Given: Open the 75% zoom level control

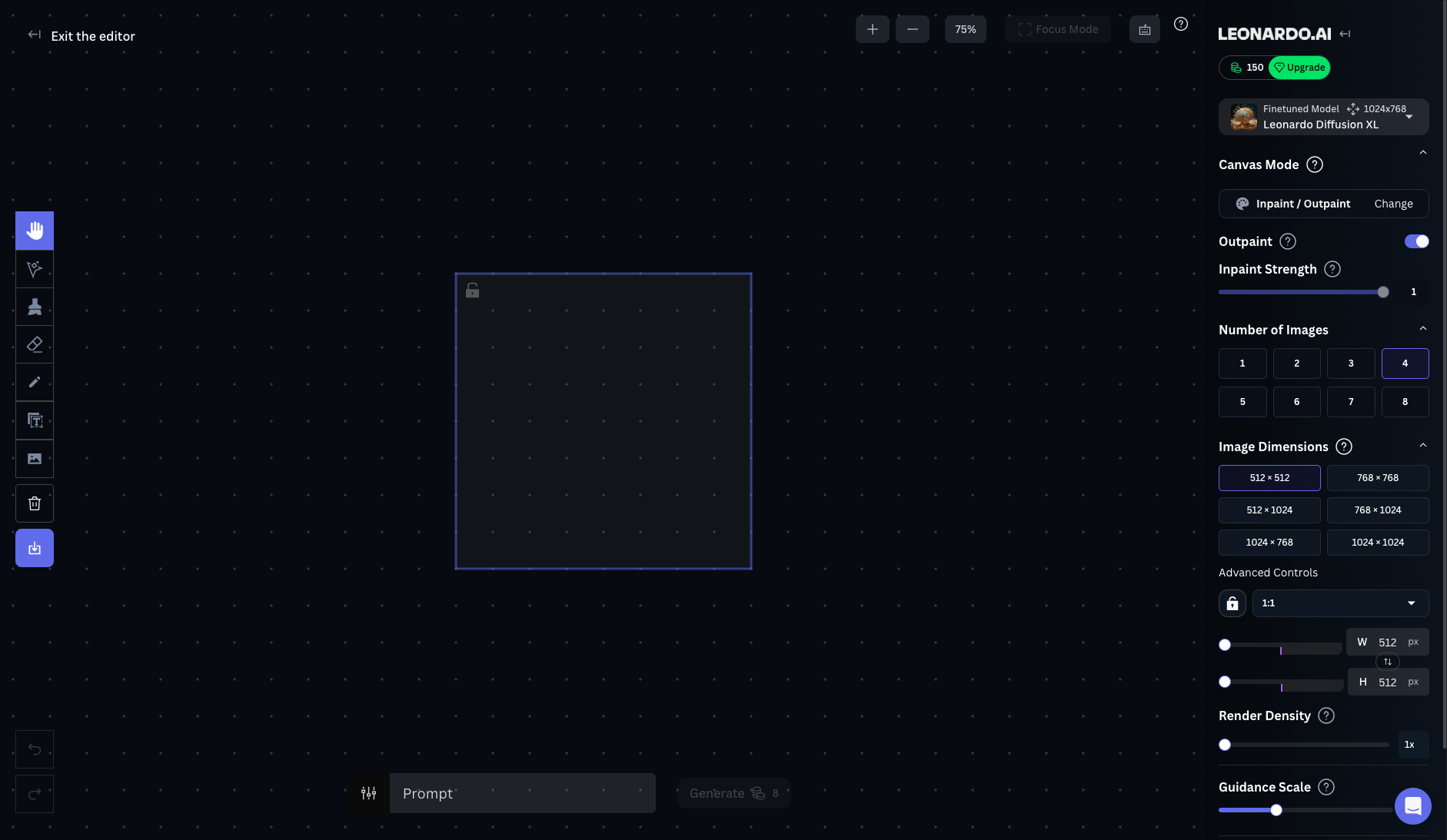Looking at the screenshot, I should click(966, 29).
